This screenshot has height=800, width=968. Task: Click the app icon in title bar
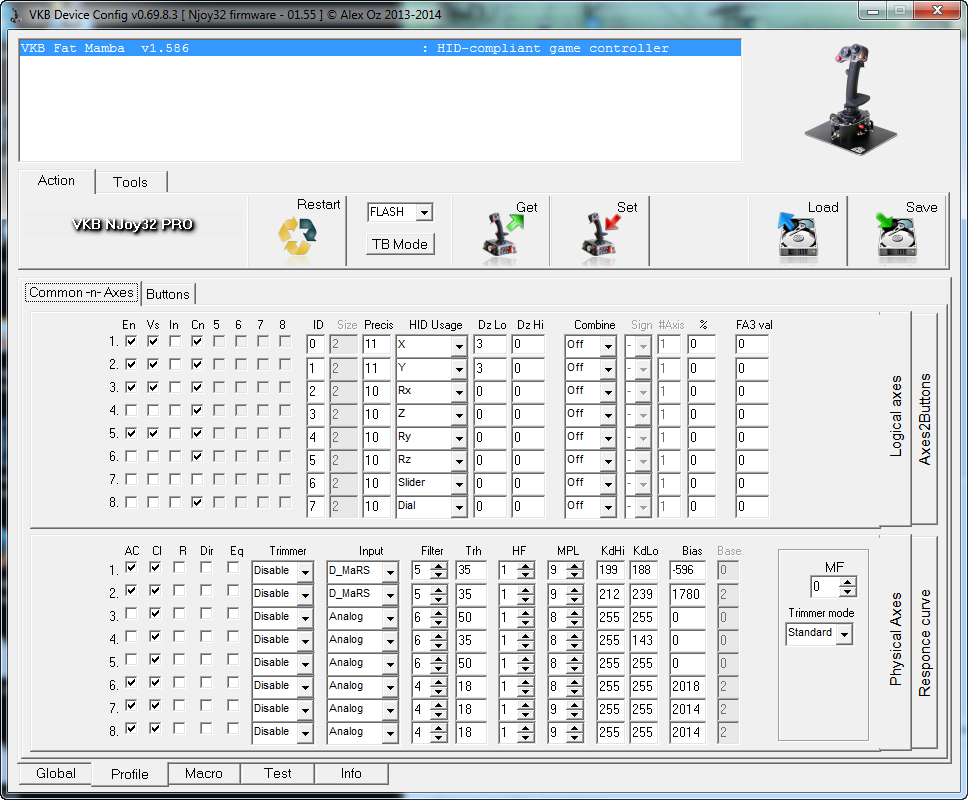[17, 14]
